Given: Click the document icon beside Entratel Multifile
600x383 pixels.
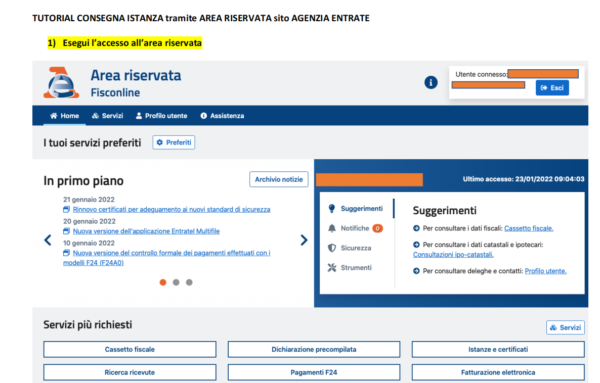Looking at the screenshot, I should 67,231.
